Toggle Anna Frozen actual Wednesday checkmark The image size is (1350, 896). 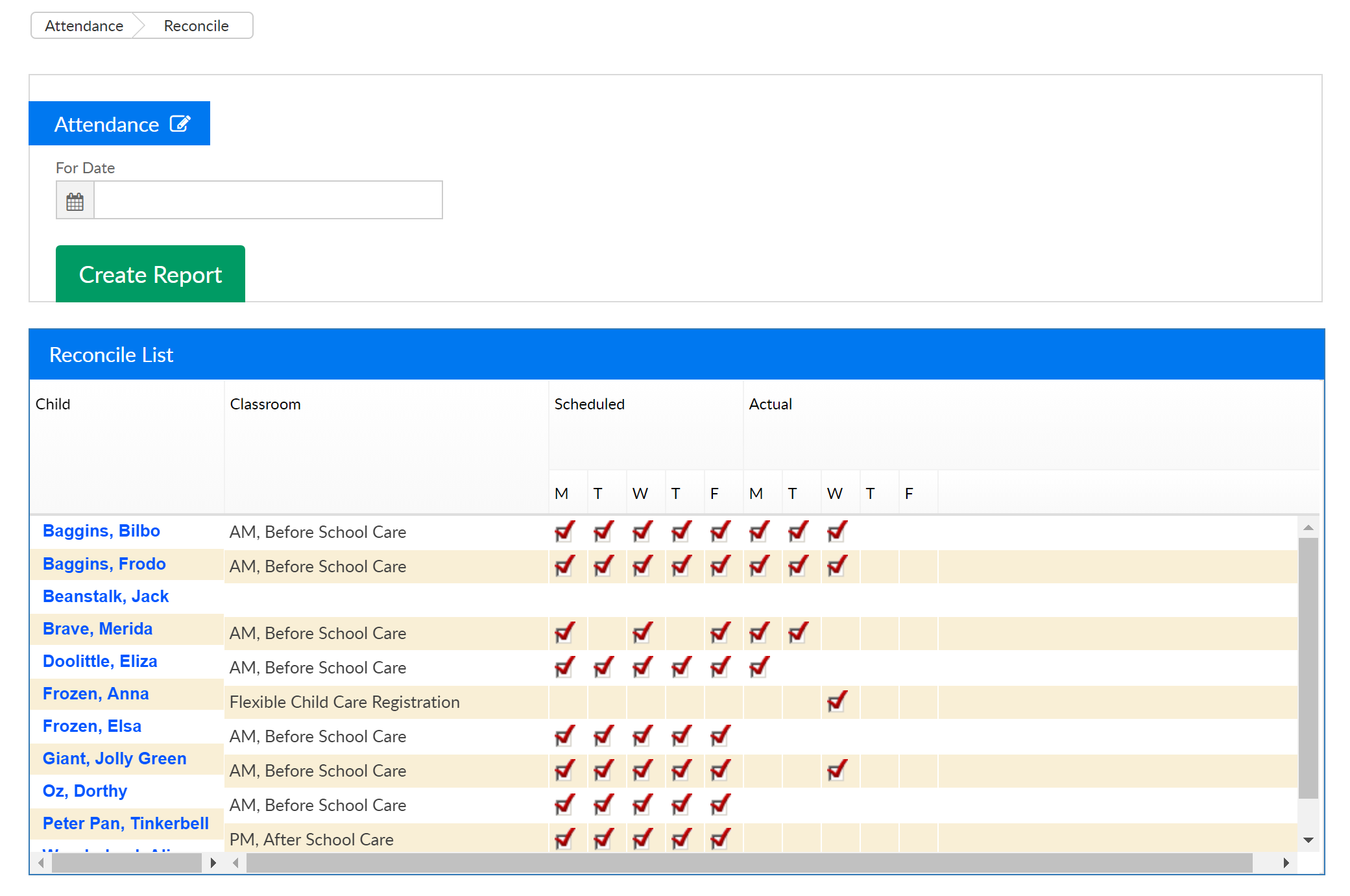click(x=837, y=701)
